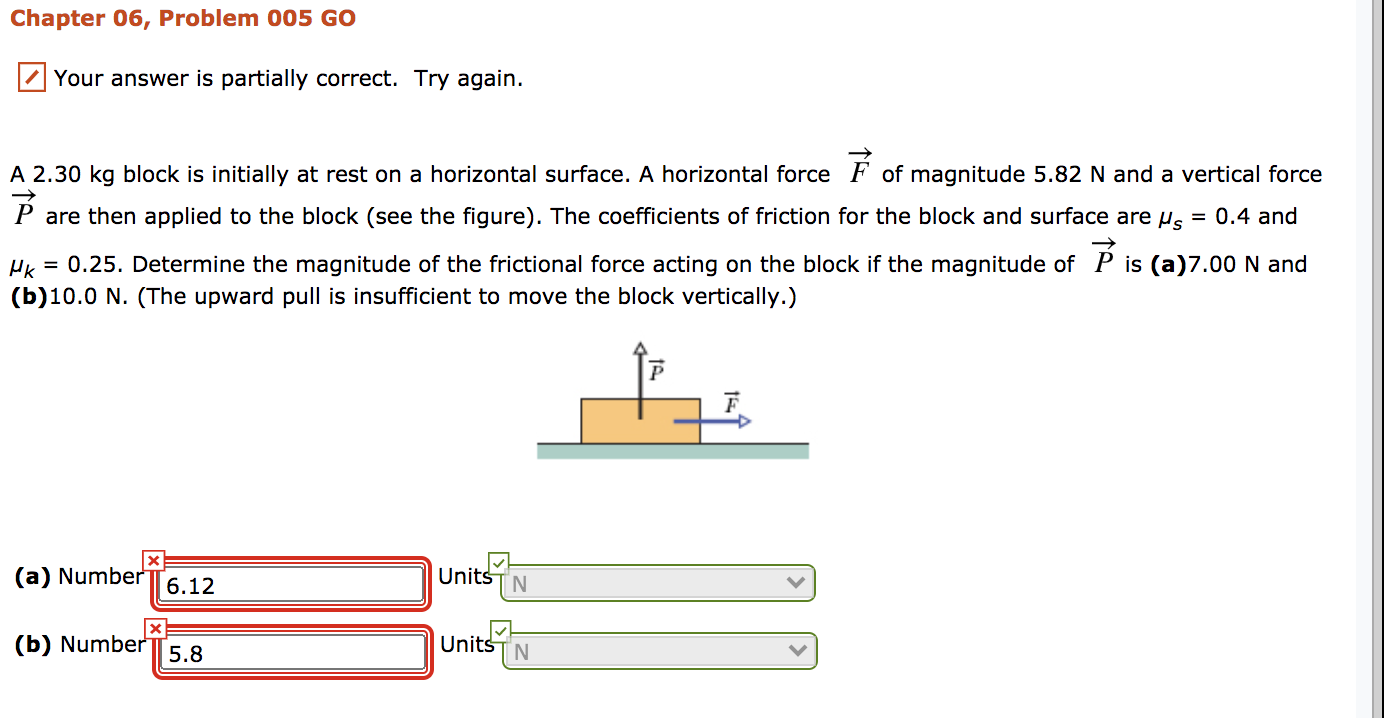Image resolution: width=1384 pixels, height=718 pixels.
Task: Click the red X icon above answer (b)
Action: click(156, 628)
